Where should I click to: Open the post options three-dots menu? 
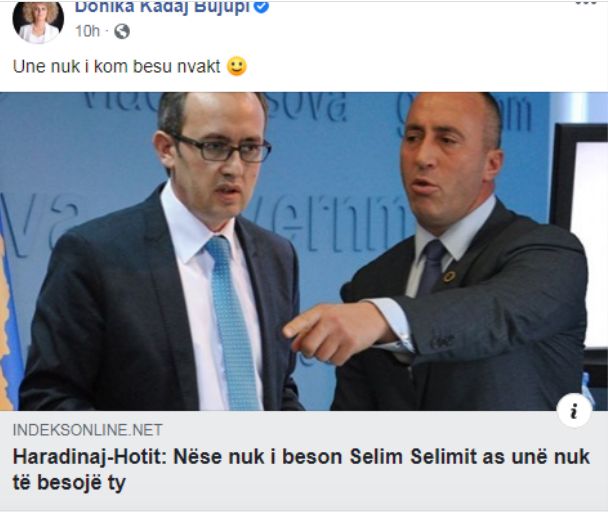(586, 2)
